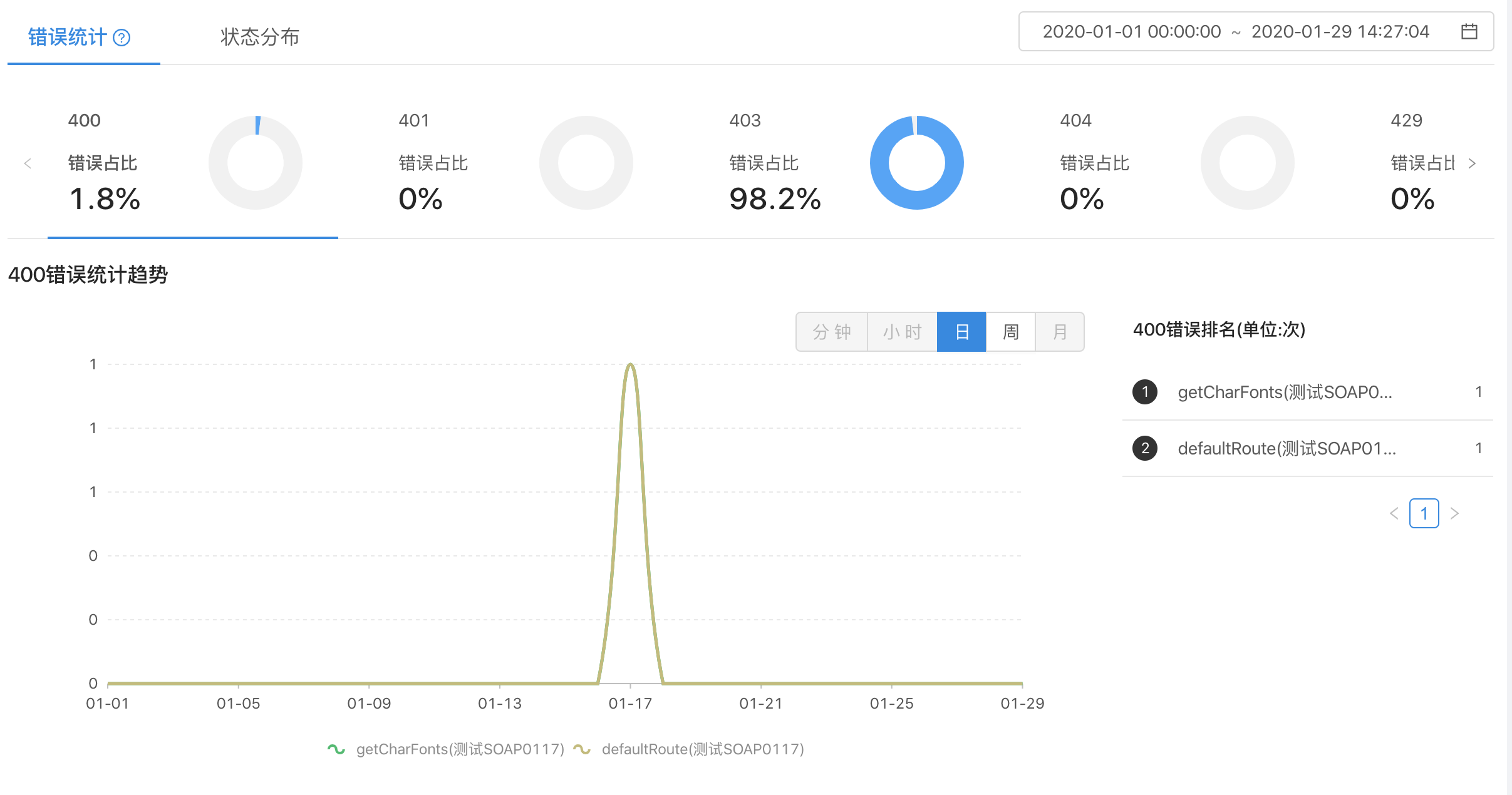
Task: Click the date range start field
Action: pos(1131,31)
